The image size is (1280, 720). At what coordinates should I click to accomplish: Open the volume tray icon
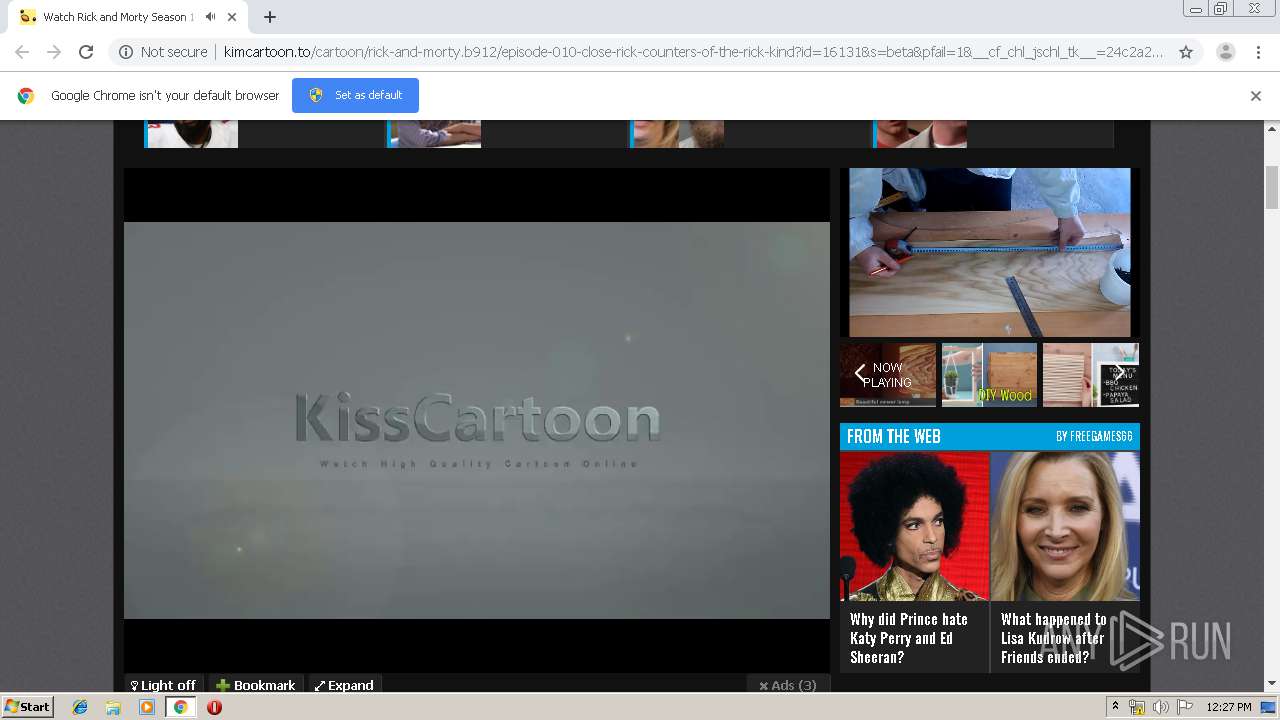click(1160, 707)
